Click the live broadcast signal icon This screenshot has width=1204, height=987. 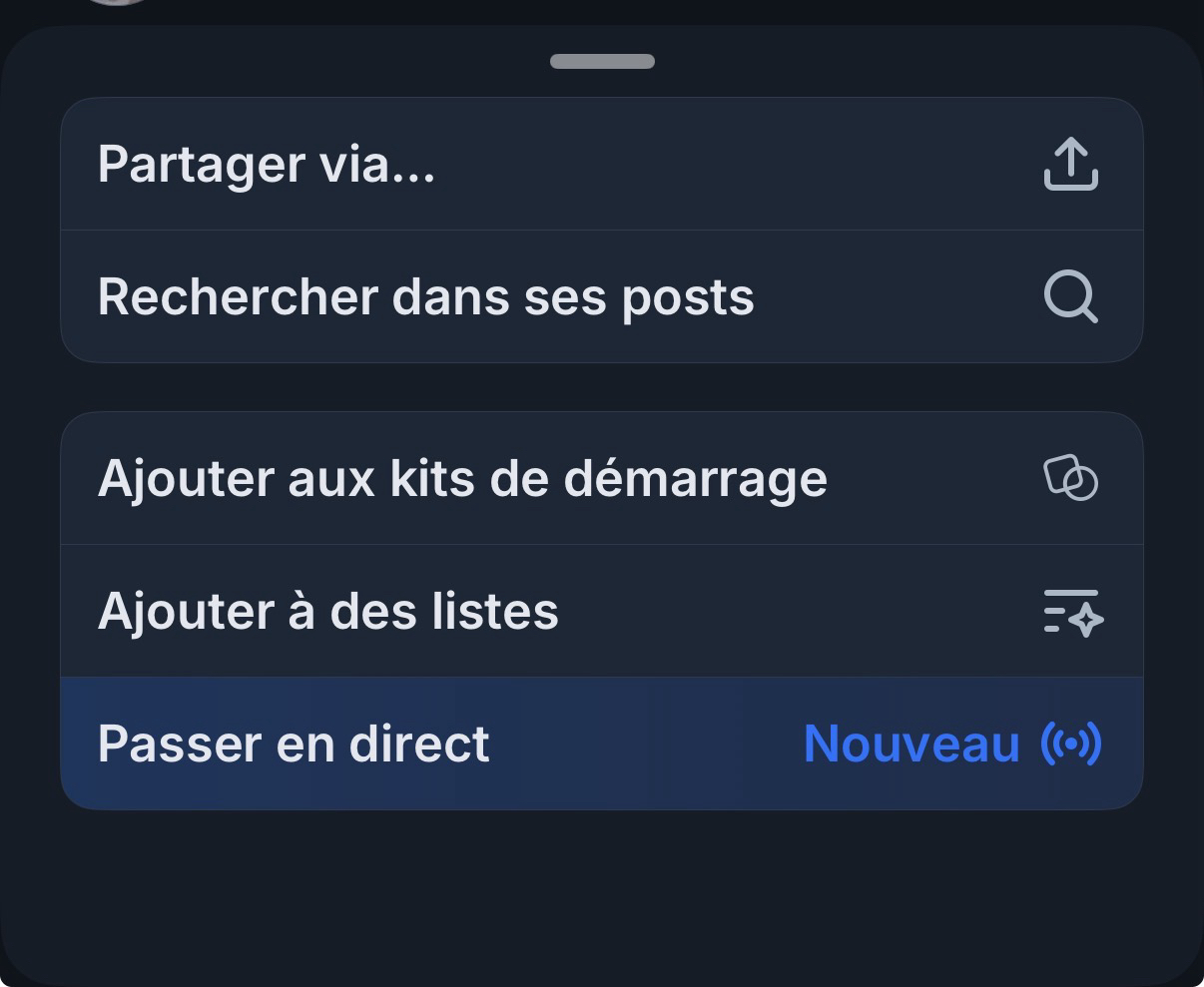coord(1071,743)
